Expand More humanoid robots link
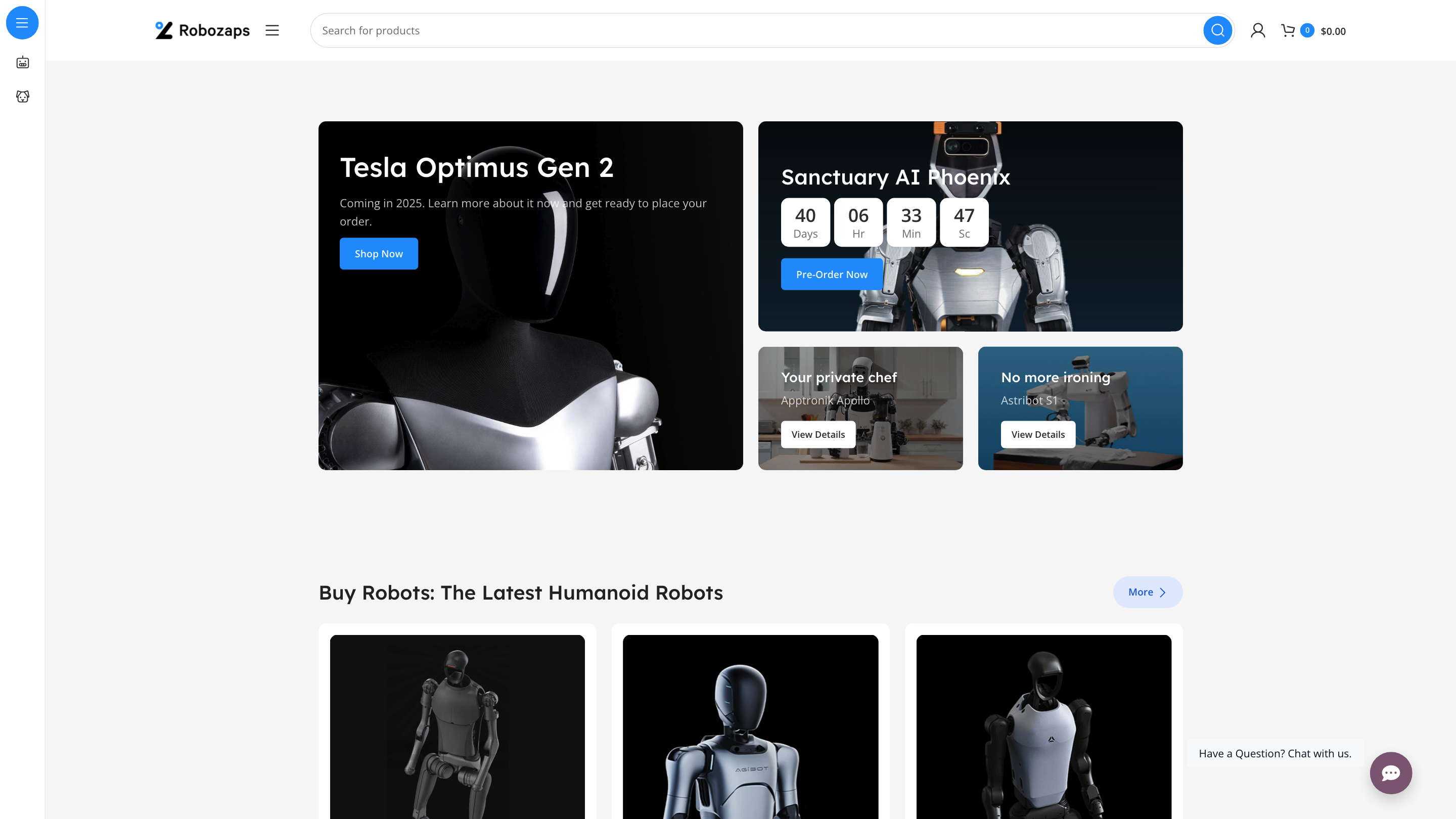The width and height of the screenshot is (1456, 819). (x=1148, y=592)
